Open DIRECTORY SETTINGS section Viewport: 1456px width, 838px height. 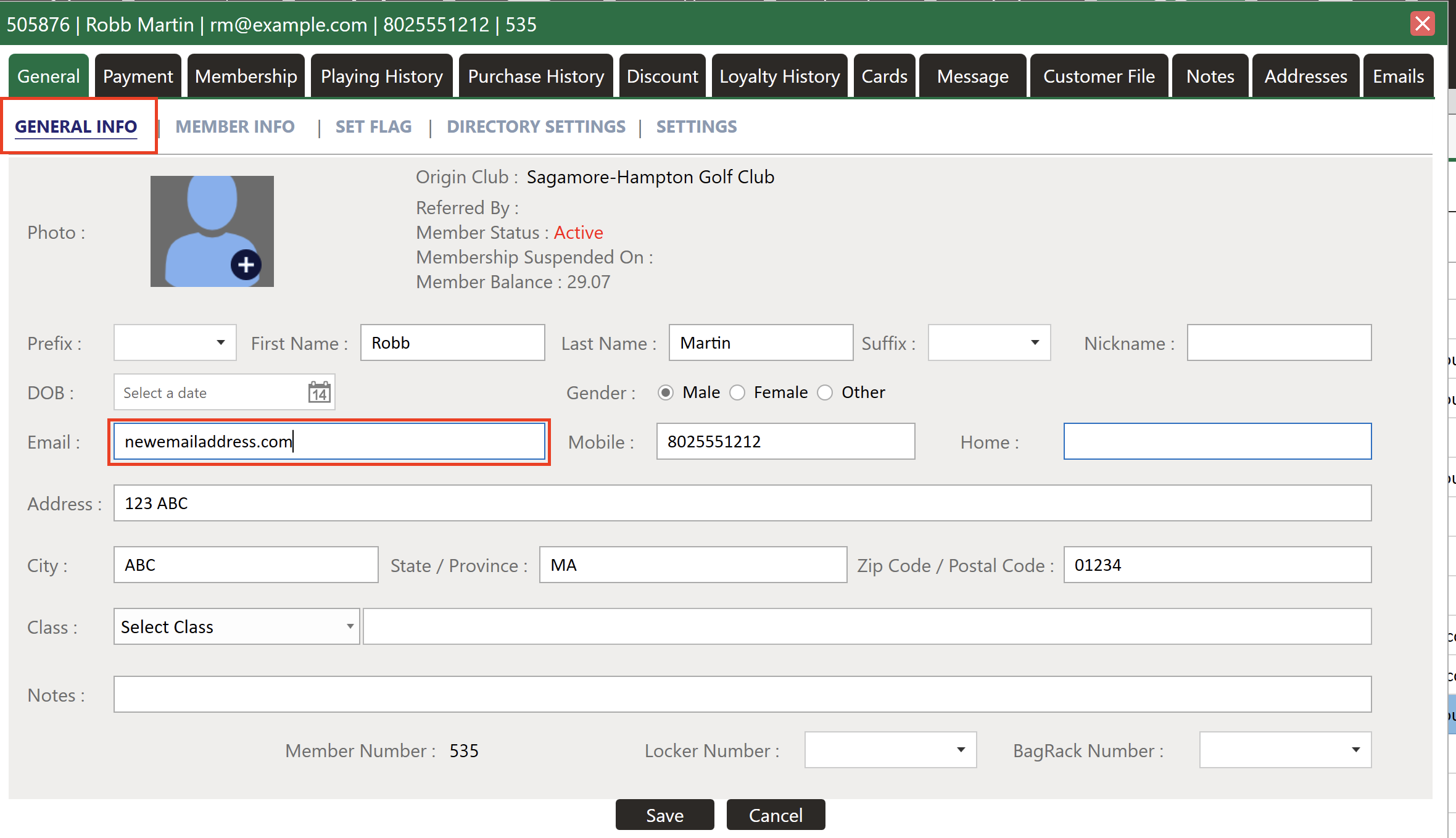(x=536, y=127)
